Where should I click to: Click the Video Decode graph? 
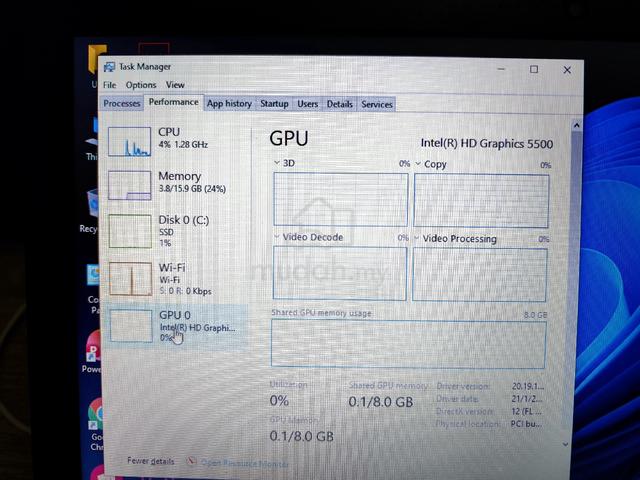[x=340, y=273]
